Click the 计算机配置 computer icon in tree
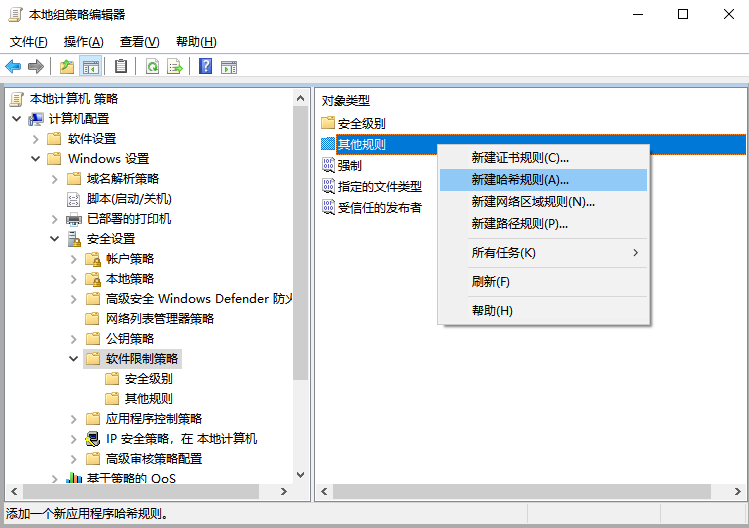 (36, 119)
